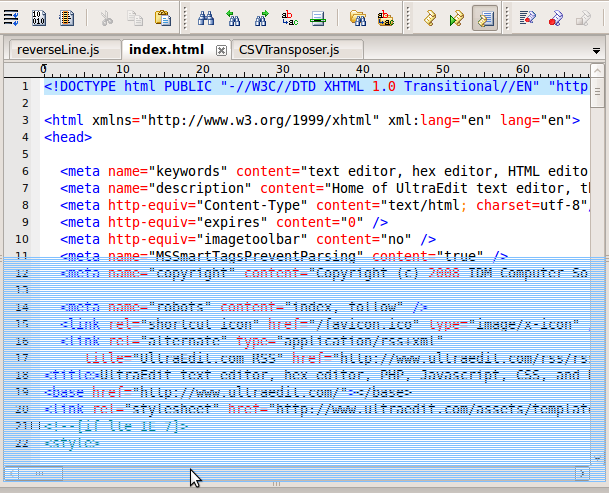The width and height of the screenshot is (609, 493).
Task: Click the edit macro icon
Action: [527, 18]
